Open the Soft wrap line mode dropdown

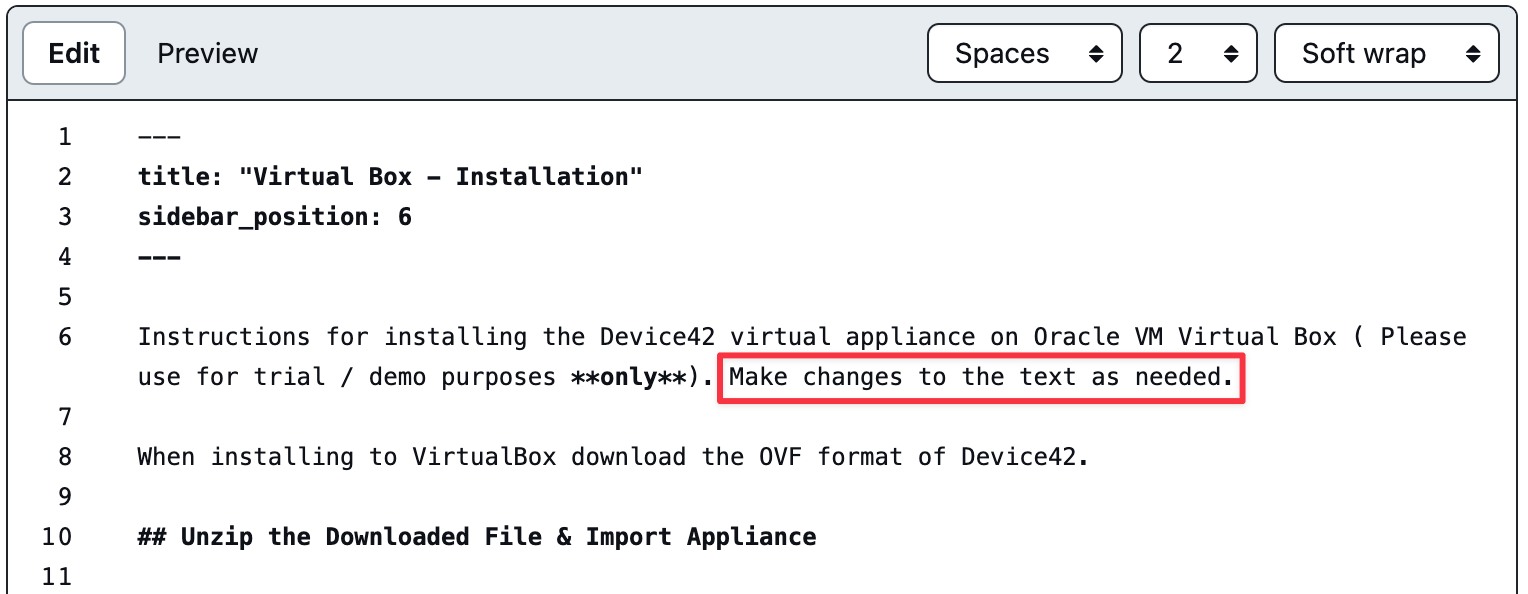pyautogui.click(x=1385, y=53)
